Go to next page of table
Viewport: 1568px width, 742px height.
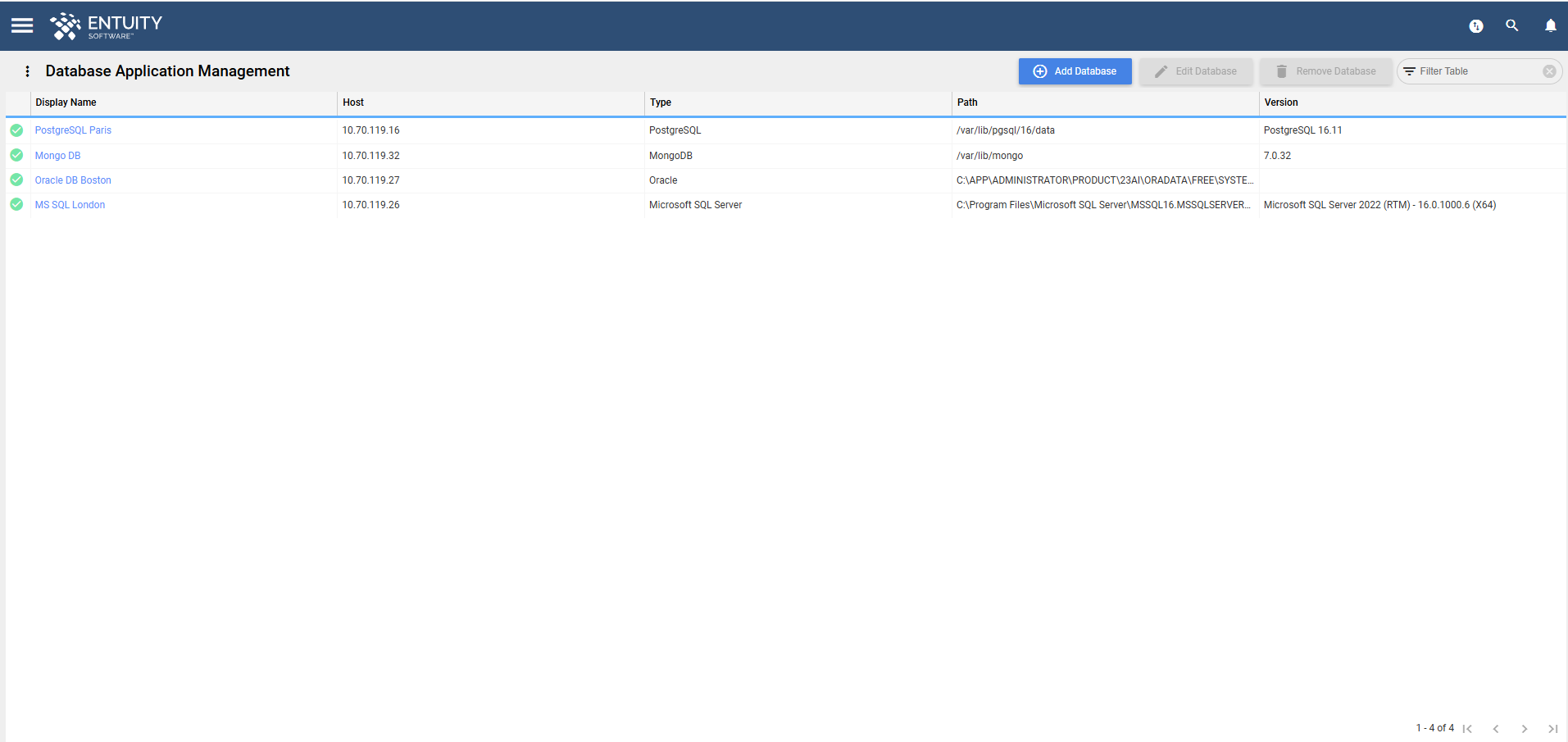pos(1525,729)
